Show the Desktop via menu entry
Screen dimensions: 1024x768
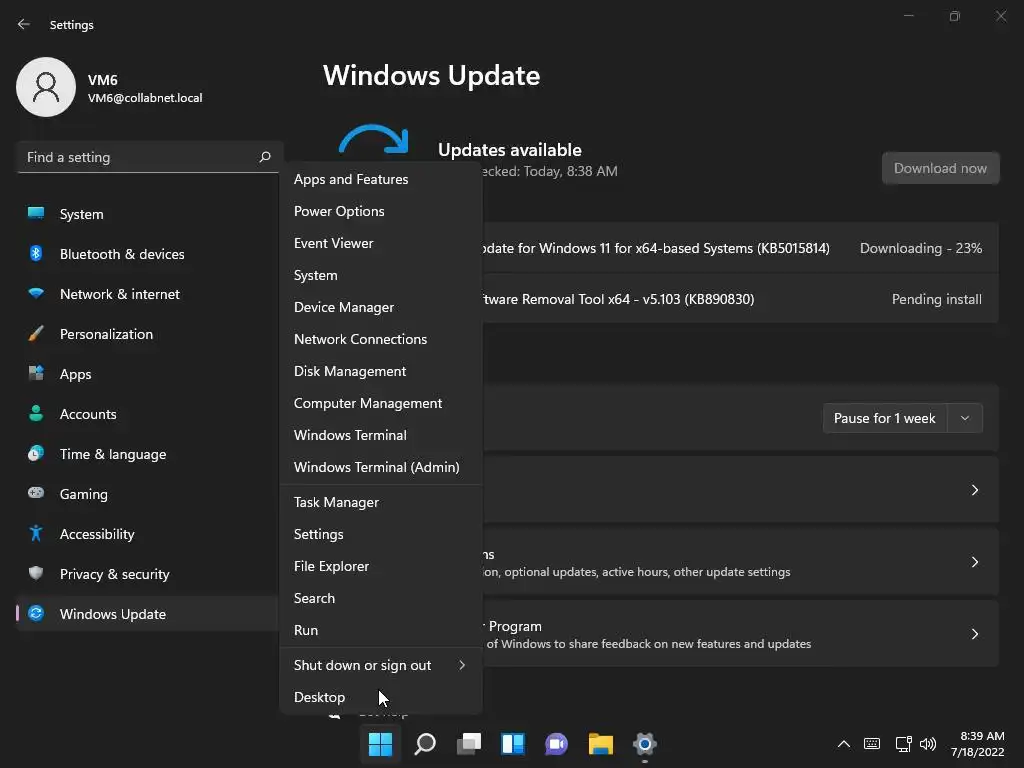pos(381,697)
